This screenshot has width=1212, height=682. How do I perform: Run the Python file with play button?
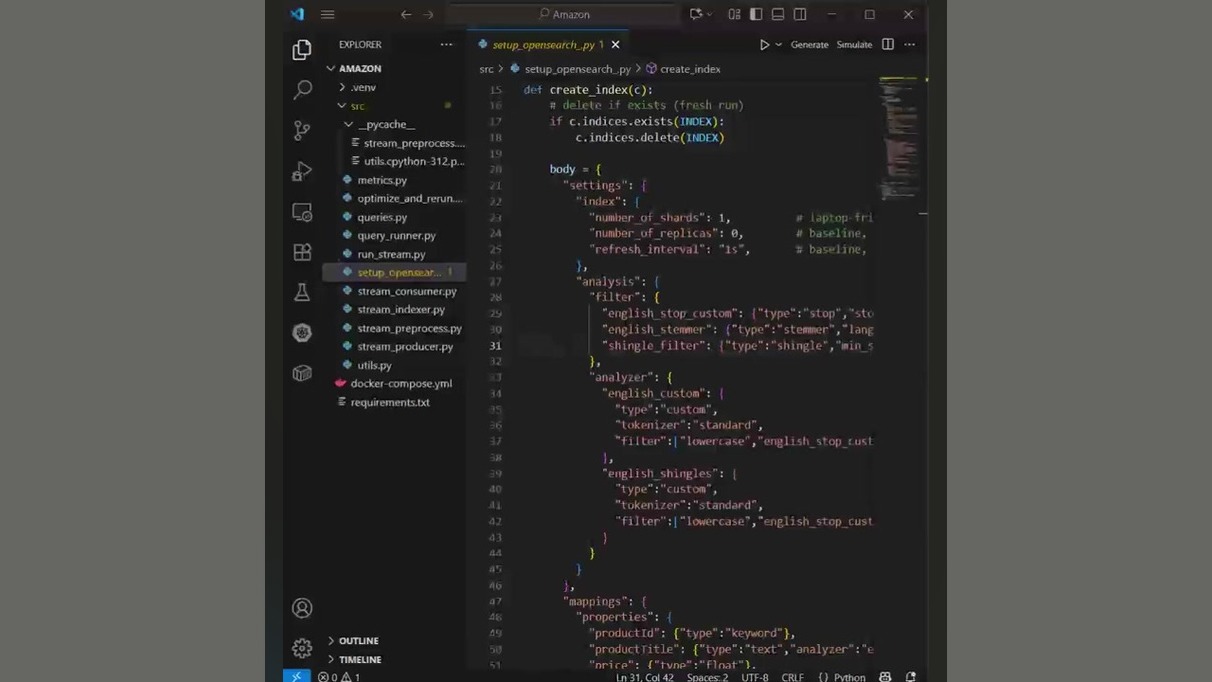(764, 44)
